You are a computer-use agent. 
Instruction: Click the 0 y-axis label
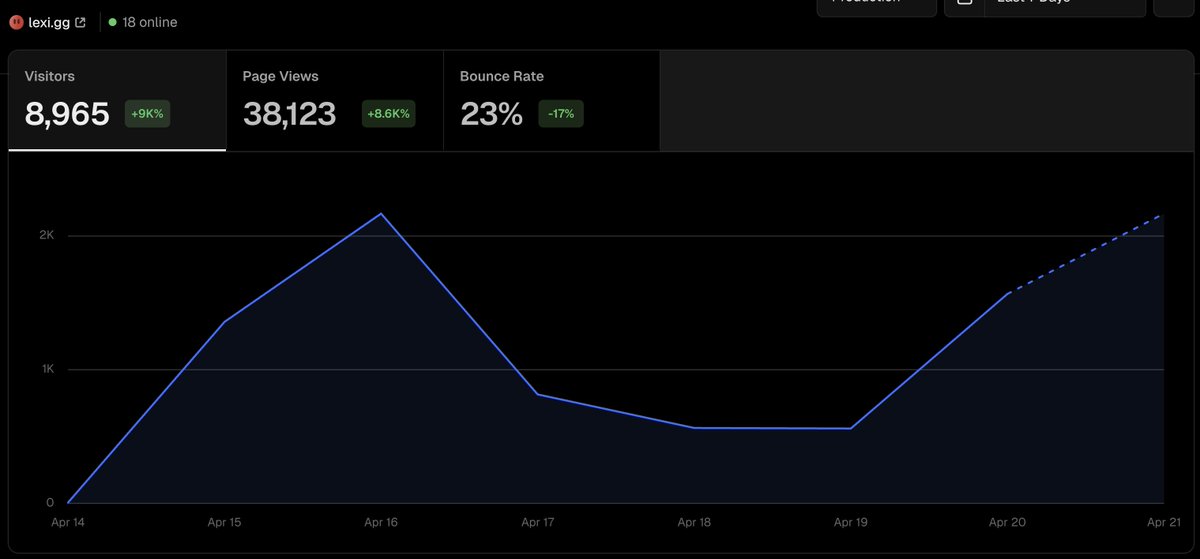[x=50, y=503]
